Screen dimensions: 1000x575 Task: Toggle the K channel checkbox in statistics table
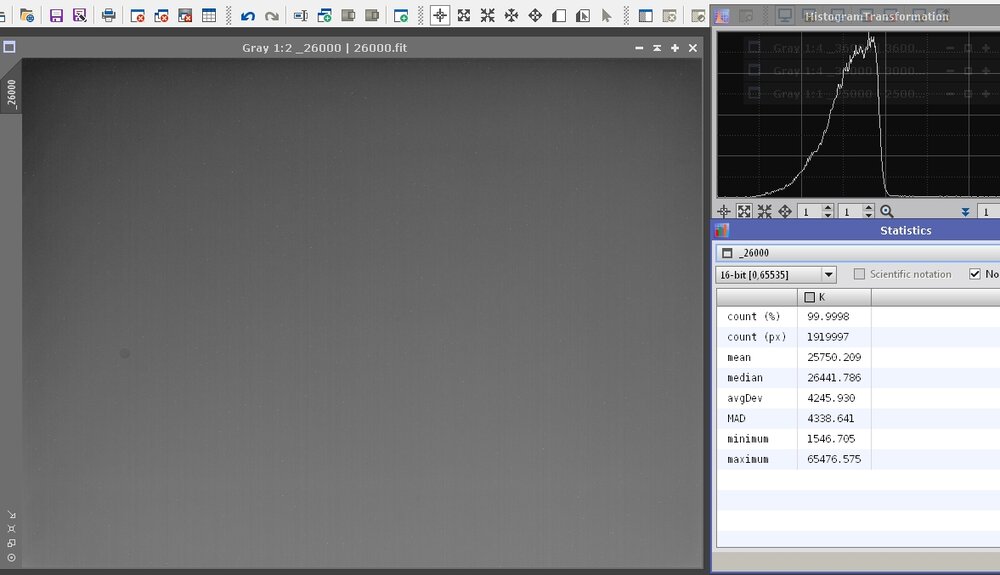(x=810, y=297)
